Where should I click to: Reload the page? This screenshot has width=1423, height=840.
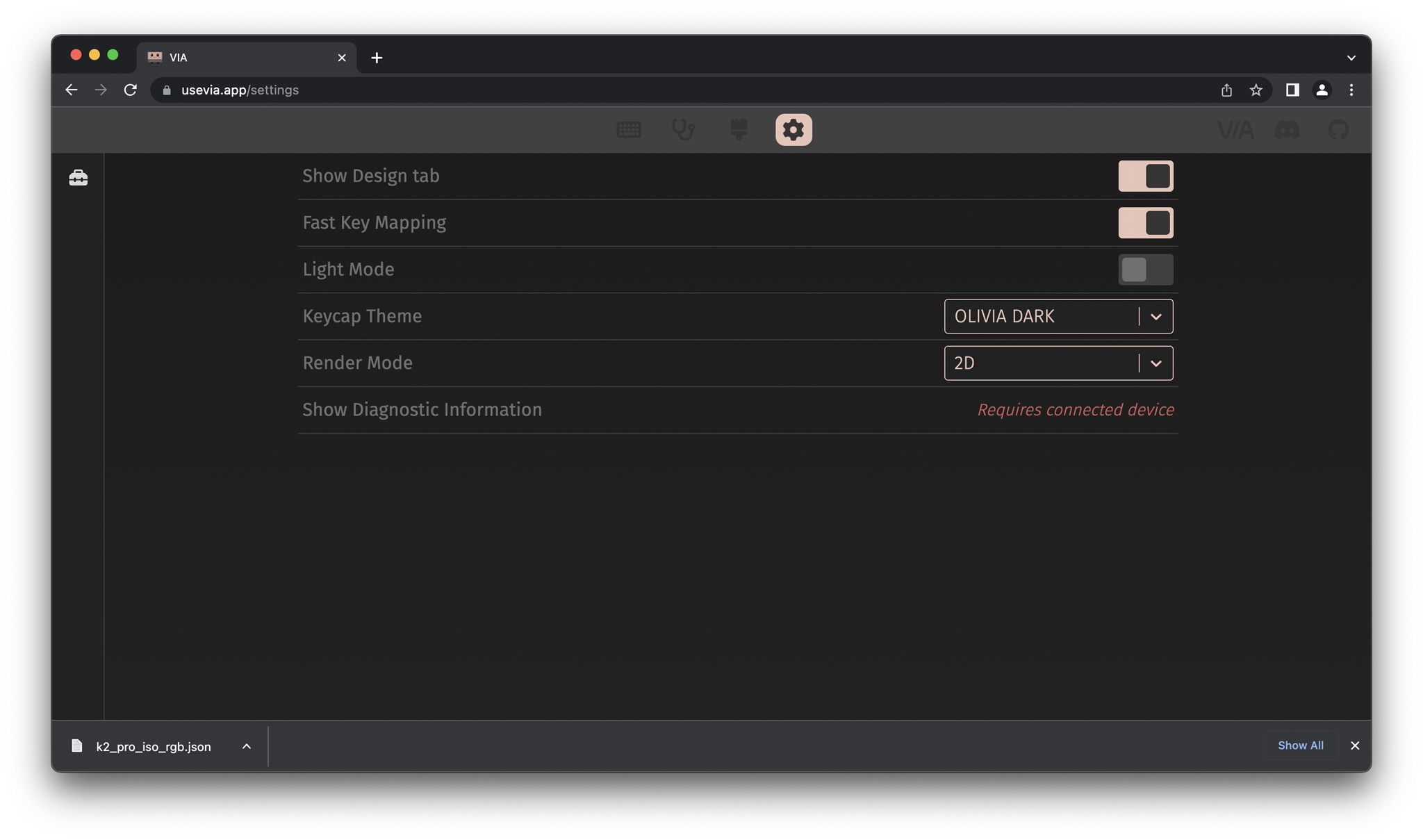[x=130, y=90]
